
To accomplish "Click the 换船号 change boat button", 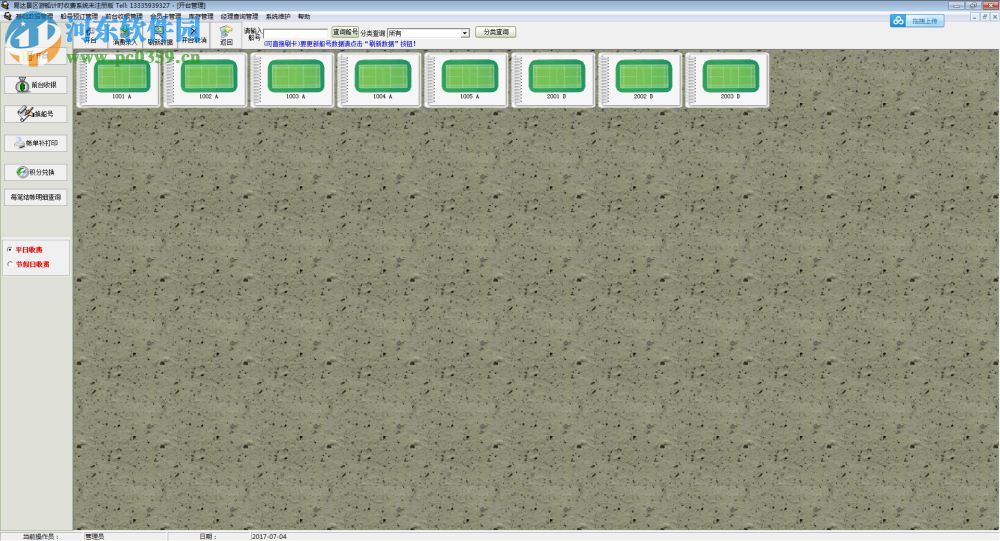I will point(36,114).
